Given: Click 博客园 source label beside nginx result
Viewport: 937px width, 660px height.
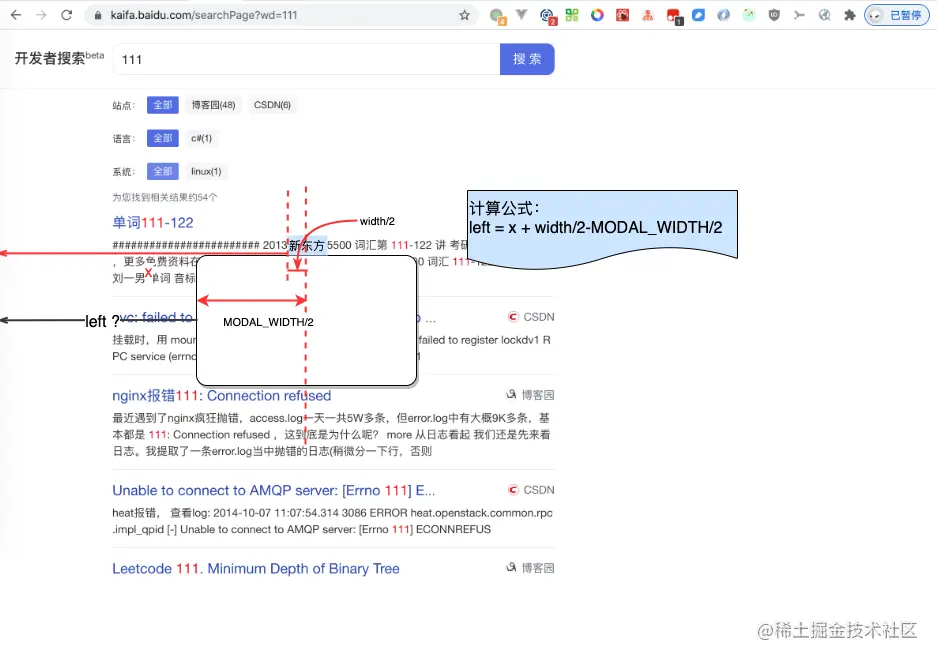Looking at the screenshot, I should tap(530, 395).
